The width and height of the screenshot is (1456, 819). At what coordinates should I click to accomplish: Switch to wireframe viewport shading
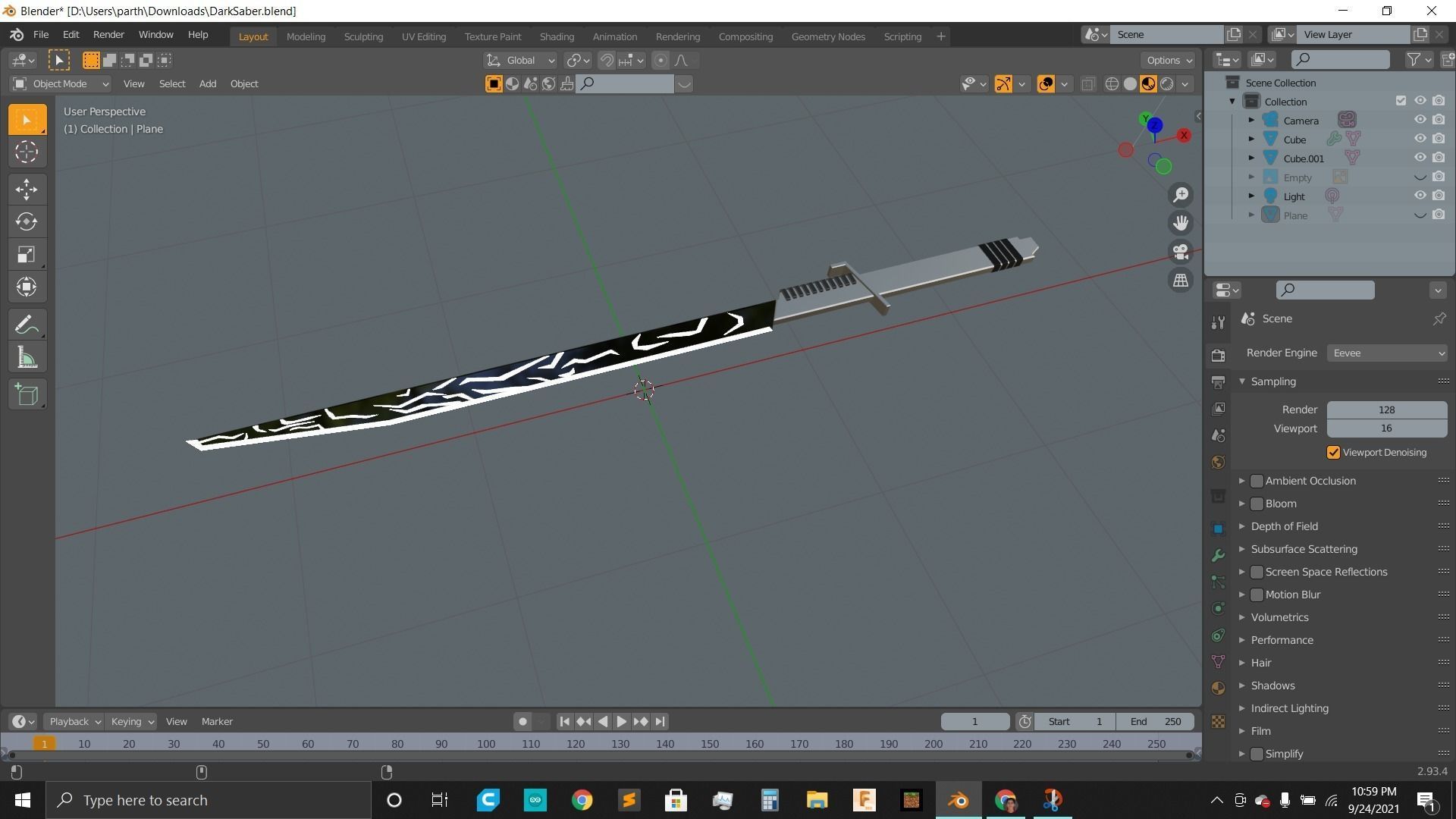click(1112, 84)
